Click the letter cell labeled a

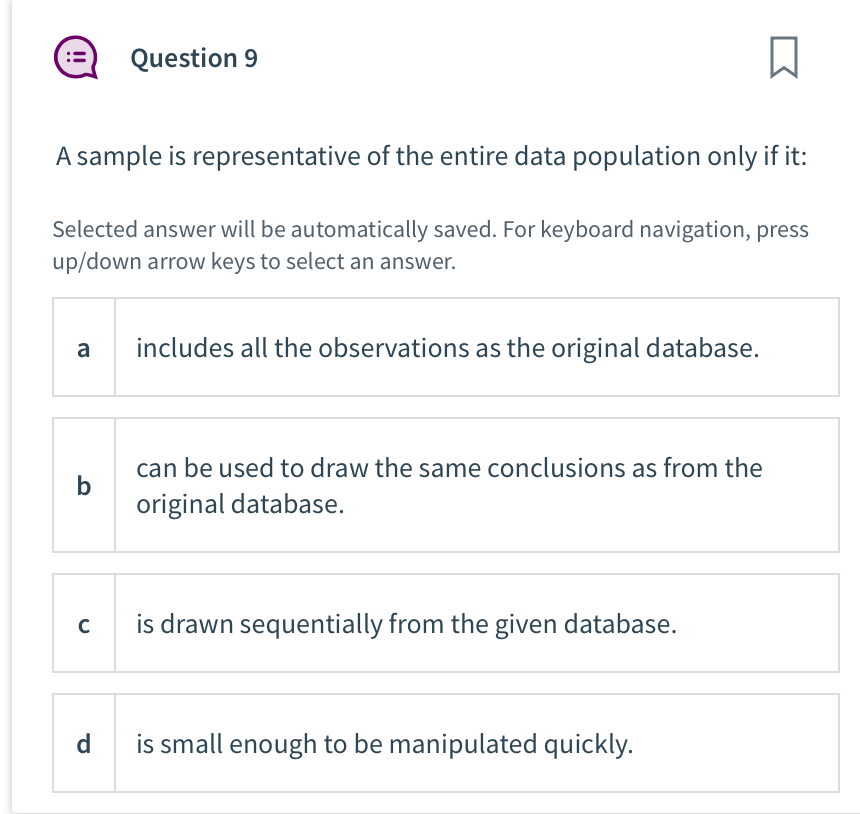tap(84, 347)
